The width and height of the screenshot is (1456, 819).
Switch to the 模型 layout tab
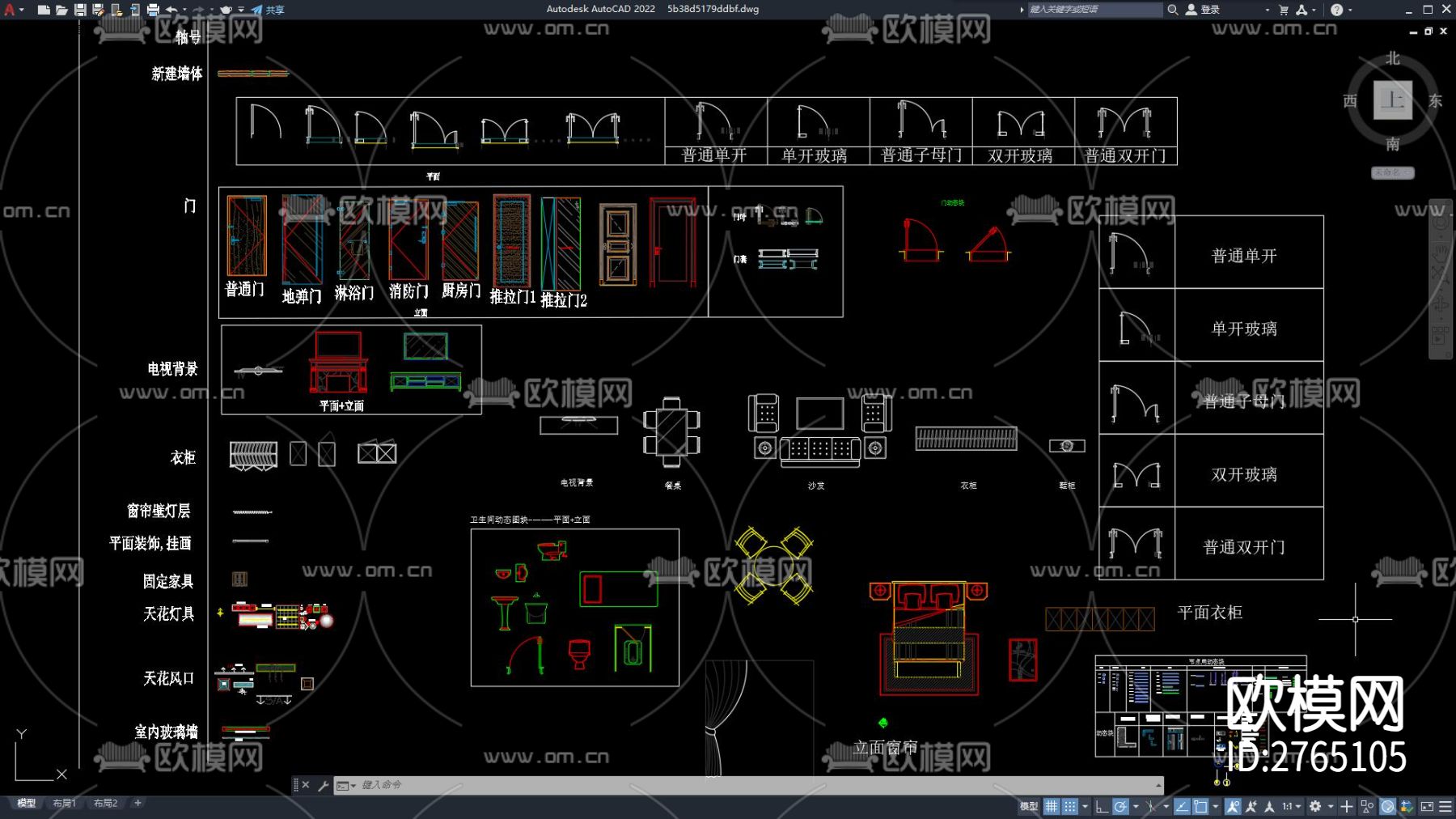point(27,803)
